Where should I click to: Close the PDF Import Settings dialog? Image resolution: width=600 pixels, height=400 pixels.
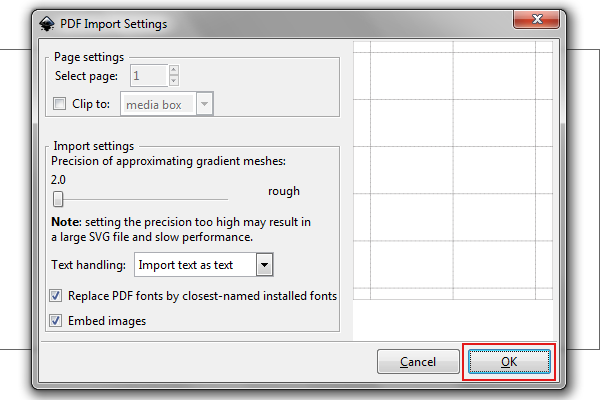[536, 19]
